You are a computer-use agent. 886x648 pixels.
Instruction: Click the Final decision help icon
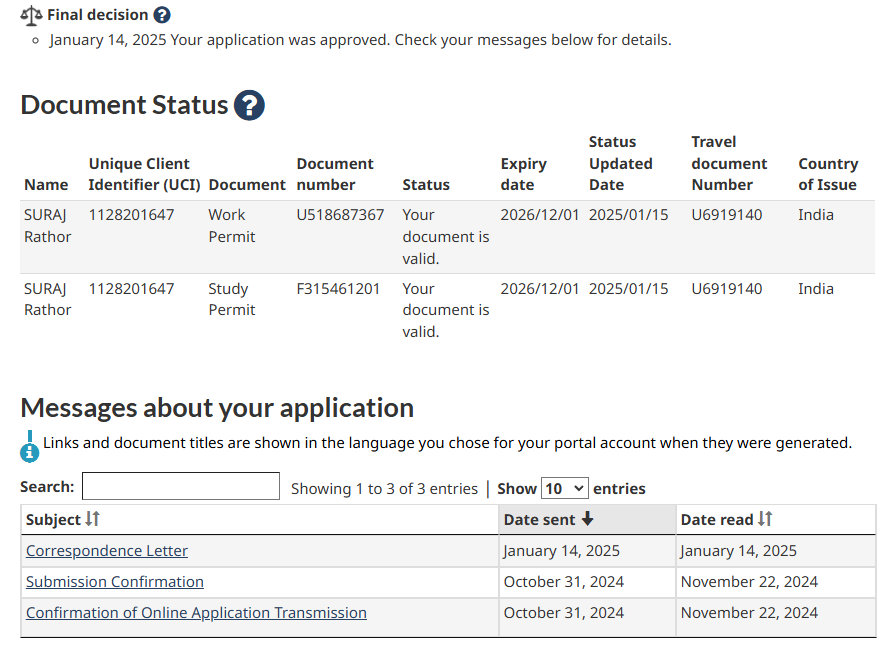point(162,15)
